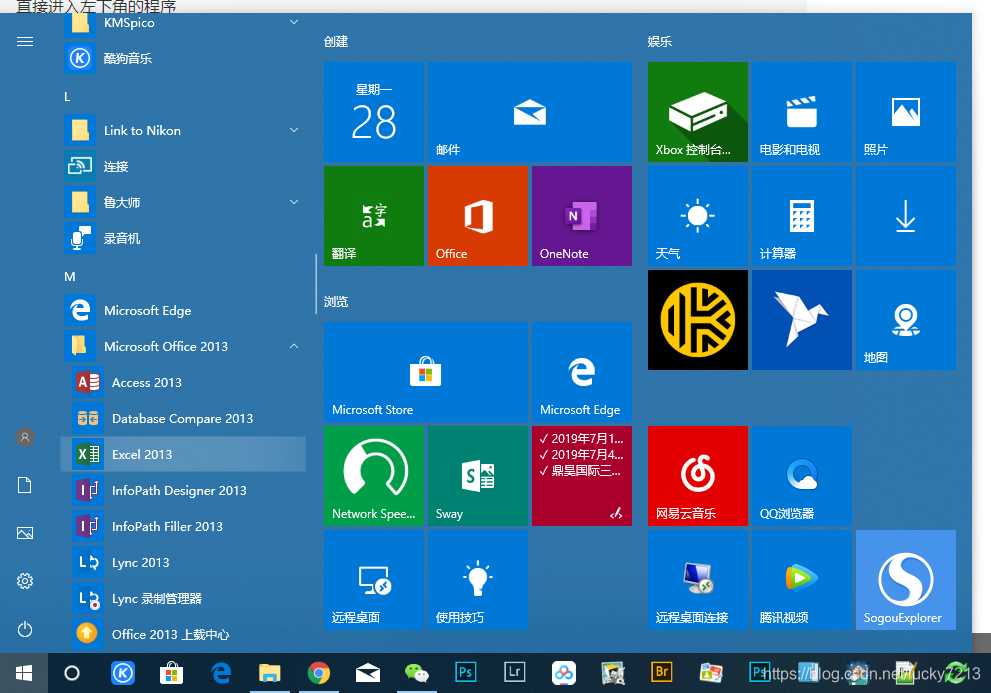Open the red to-do list tile
Screen dimensions: 991x693
(581, 475)
